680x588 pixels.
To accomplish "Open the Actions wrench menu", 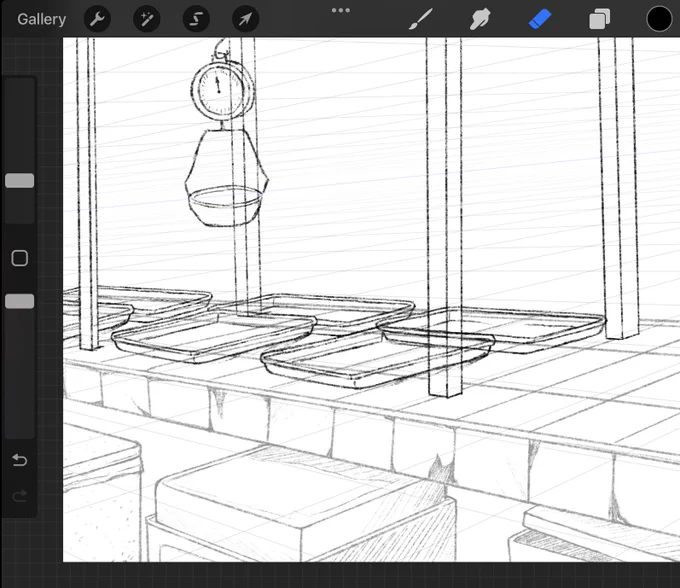I will [x=97, y=19].
